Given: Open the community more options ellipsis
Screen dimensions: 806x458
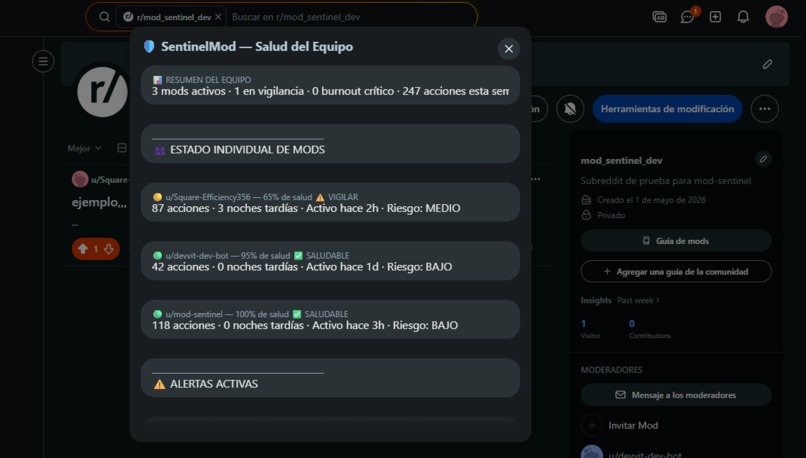Looking at the screenshot, I should [764, 109].
